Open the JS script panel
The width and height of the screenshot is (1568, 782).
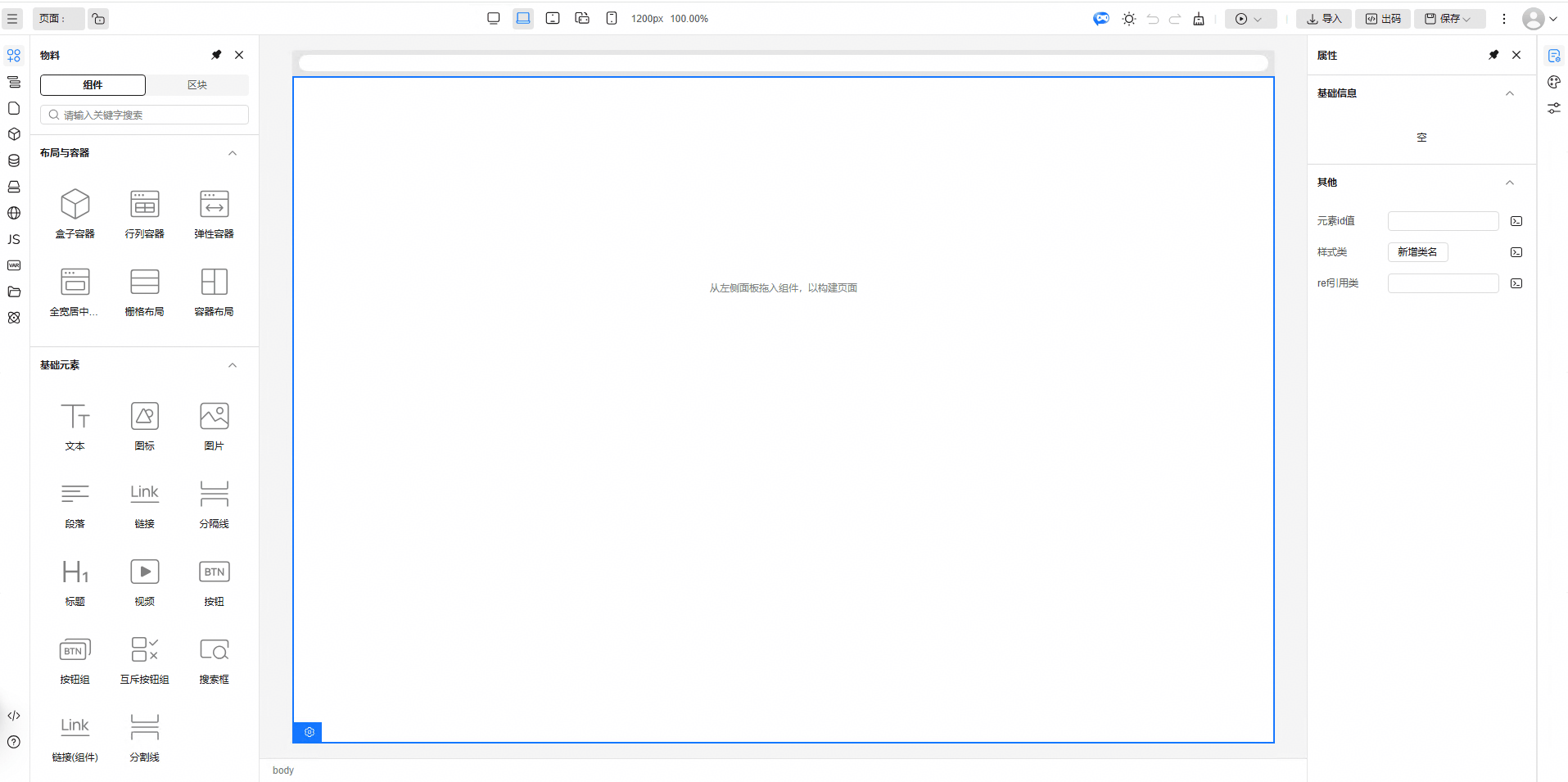click(x=14, y=239)
